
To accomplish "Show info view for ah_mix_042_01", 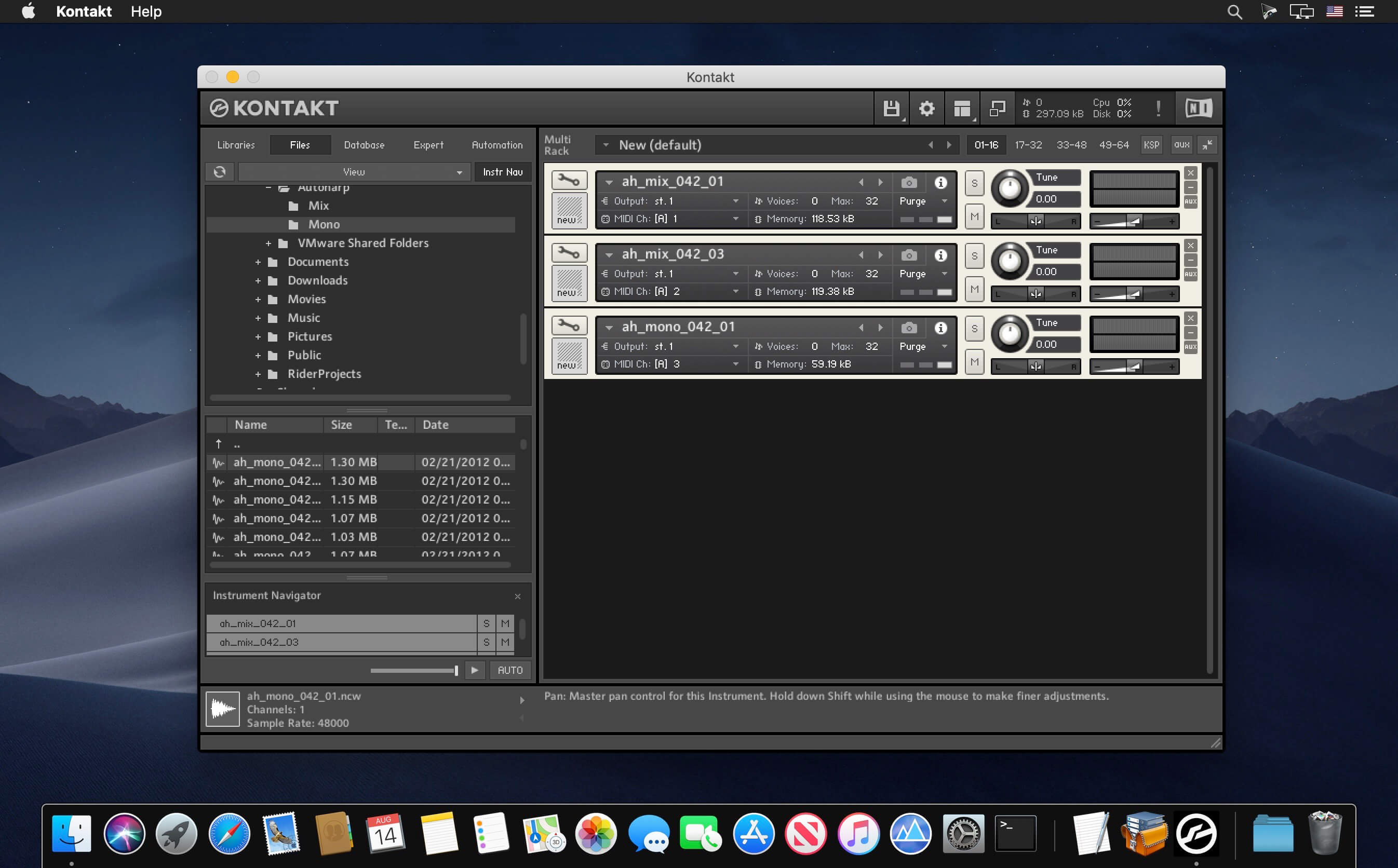I will (x=940, y=183).
